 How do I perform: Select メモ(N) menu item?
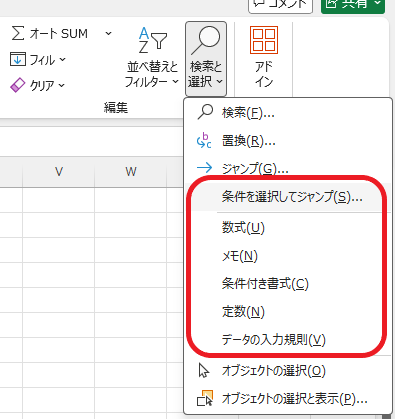point(288,256)
